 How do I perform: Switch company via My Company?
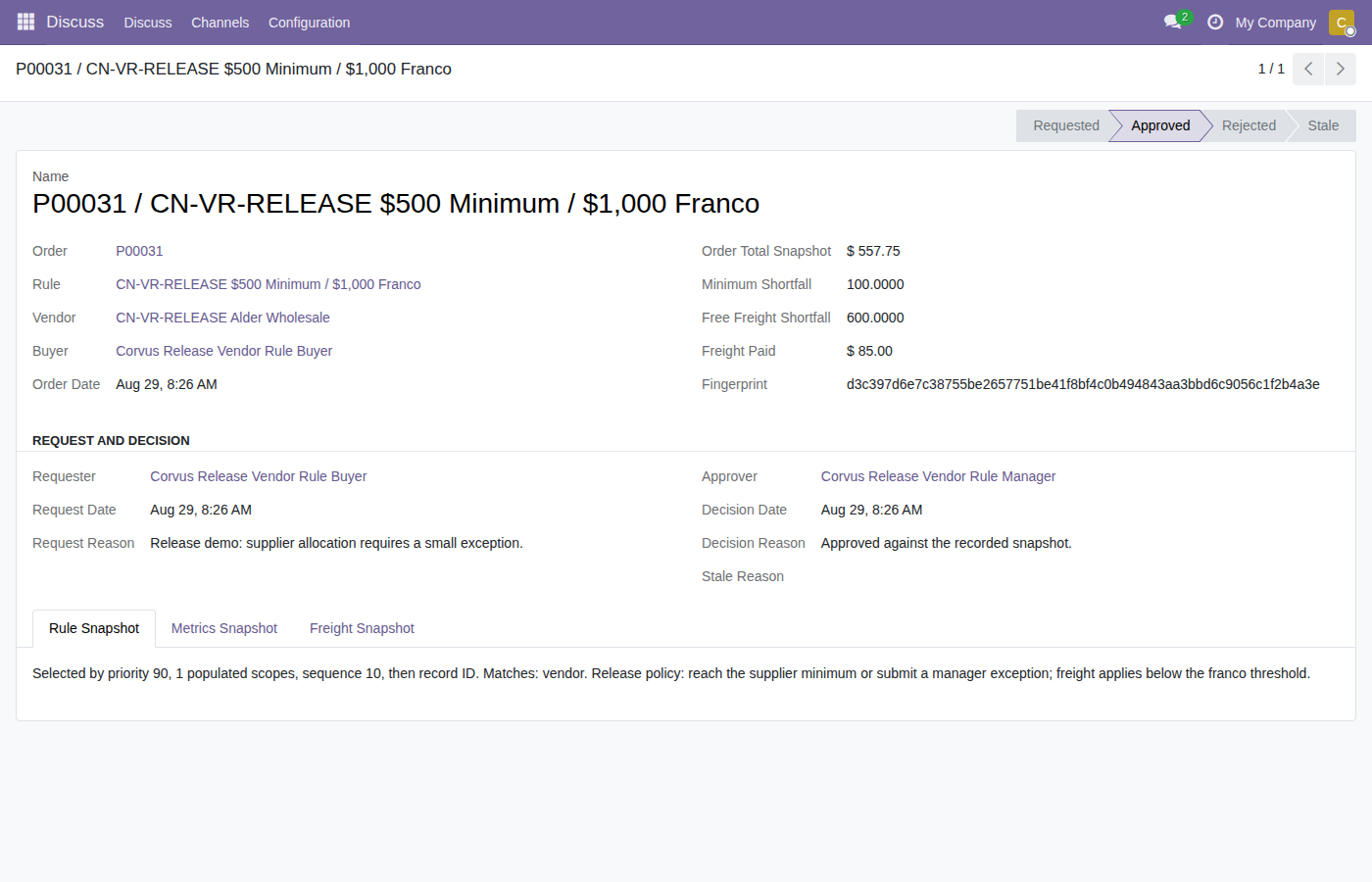tap(1276, 23)
